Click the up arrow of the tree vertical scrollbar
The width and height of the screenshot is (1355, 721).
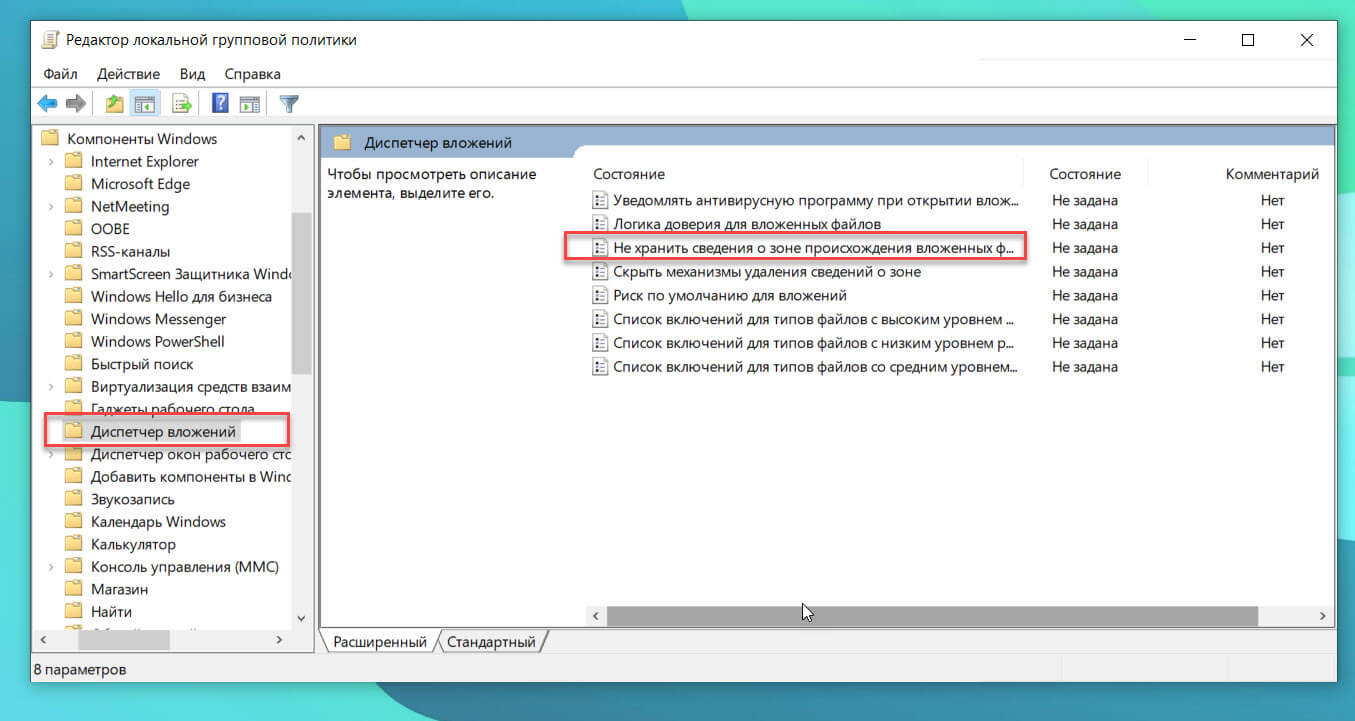(x=301, y=138)
